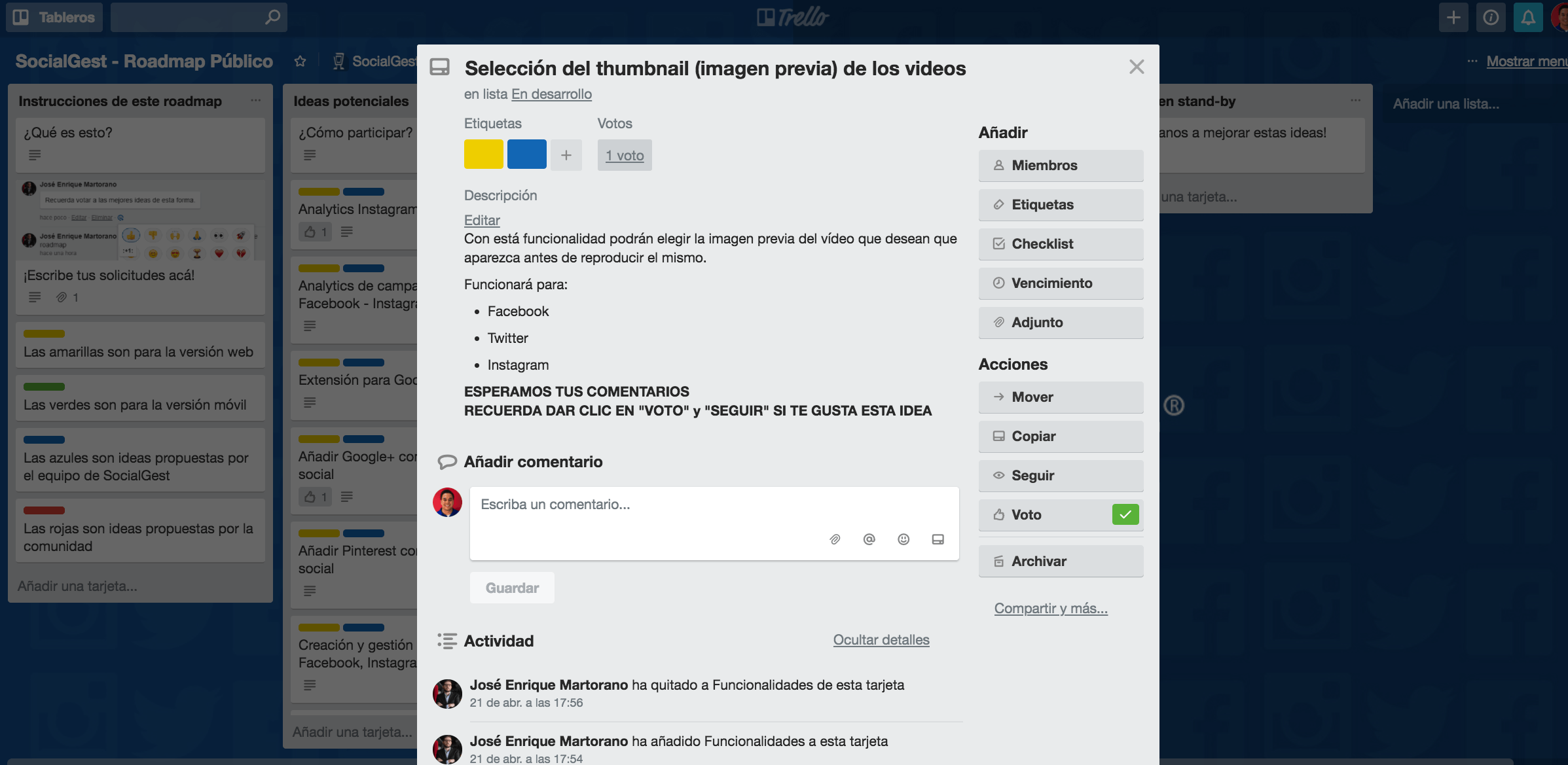Click card icon beside the title
The width and height of the screenshot is (1568, 765).
(440, 67)
